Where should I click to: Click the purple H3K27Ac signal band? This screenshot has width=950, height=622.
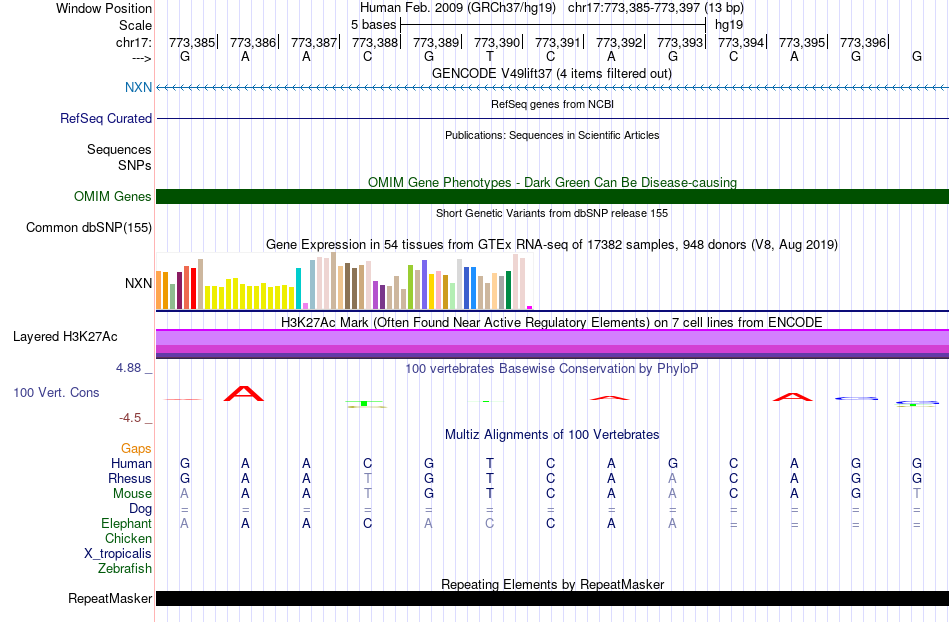pos(553,344)
